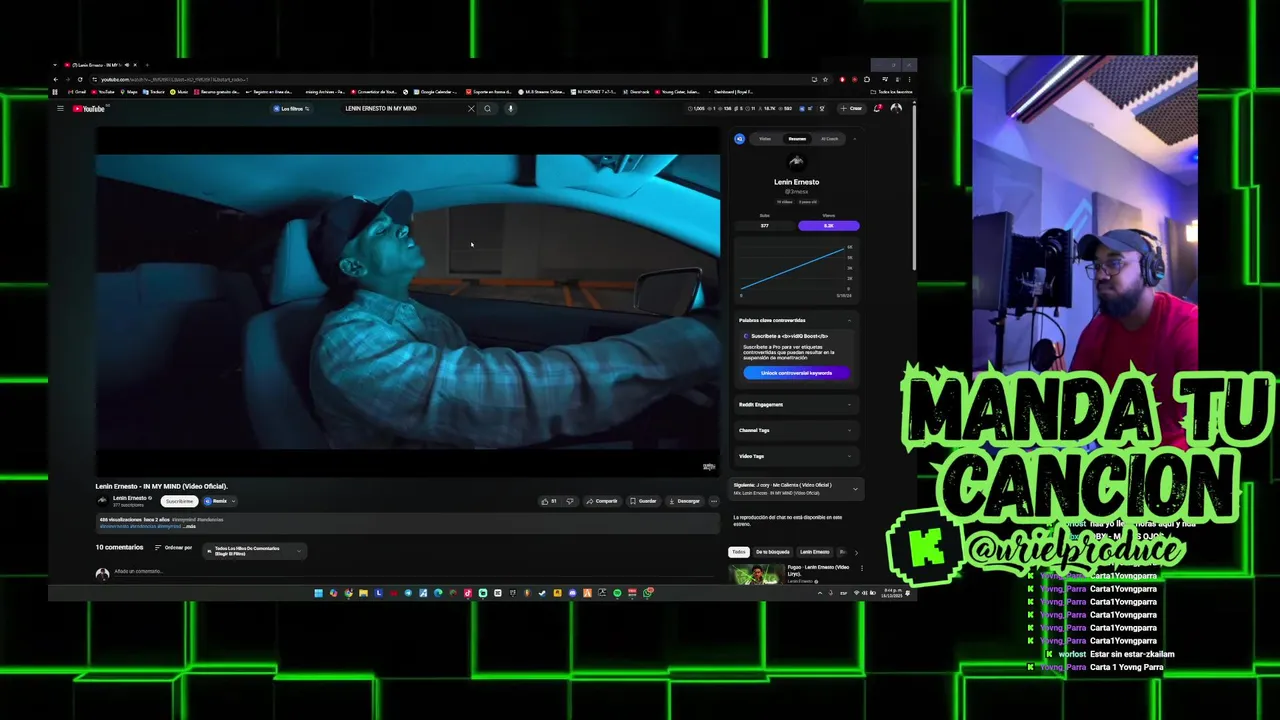Open the Los filtros dropdown
The image size is (1280, 720).
[x=291, y=108]
